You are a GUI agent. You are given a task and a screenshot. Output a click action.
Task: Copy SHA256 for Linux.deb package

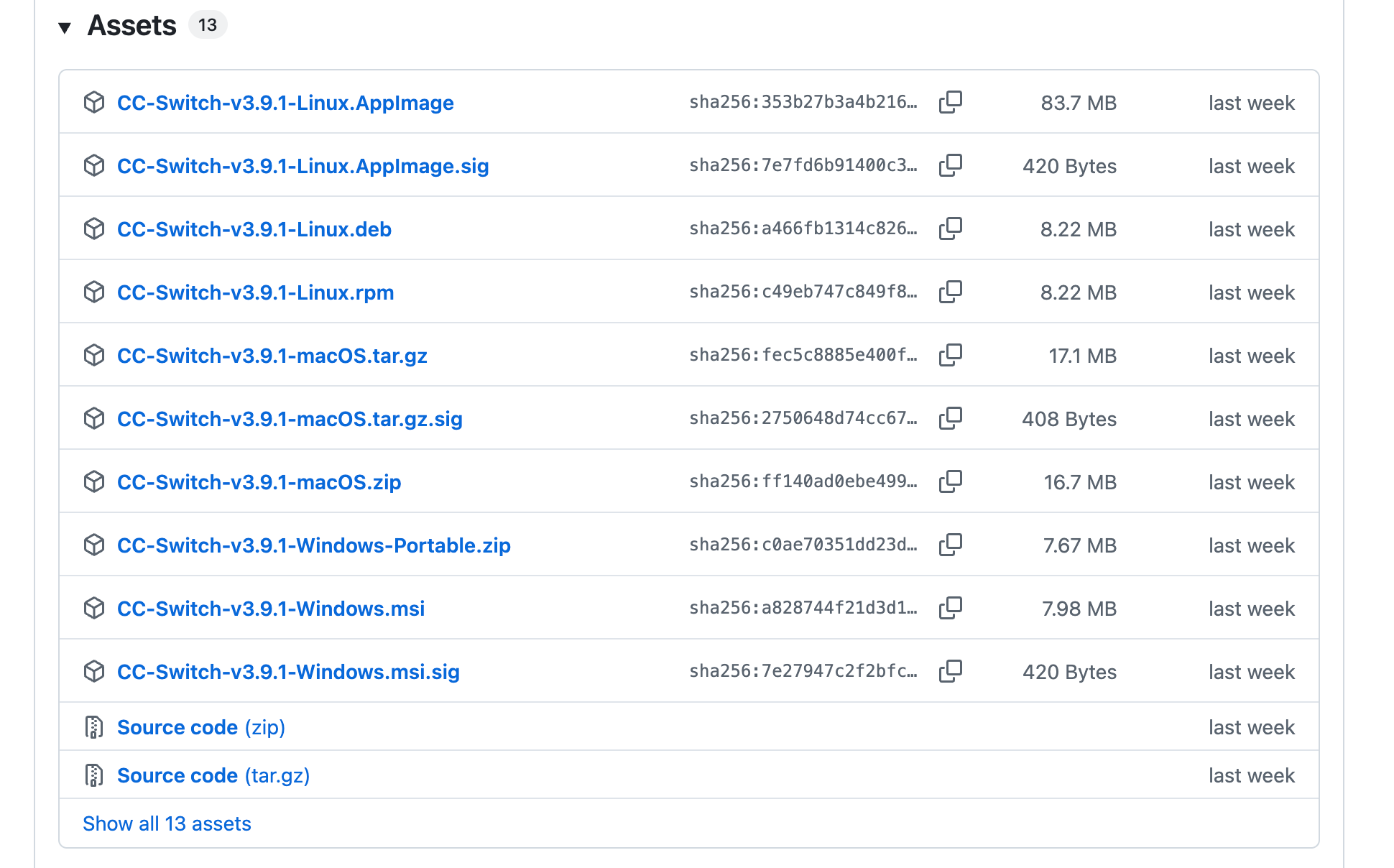tap(950, 228)
